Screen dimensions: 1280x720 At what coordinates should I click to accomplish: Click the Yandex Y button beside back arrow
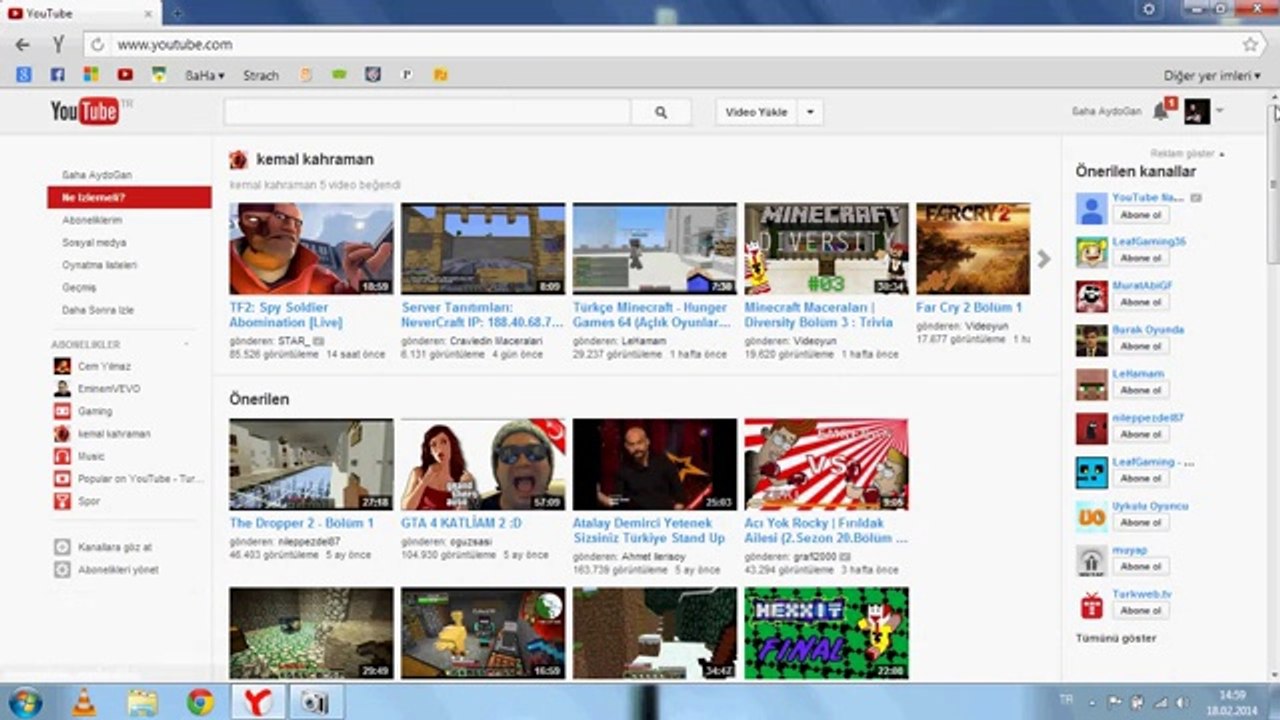coord(59,45)
